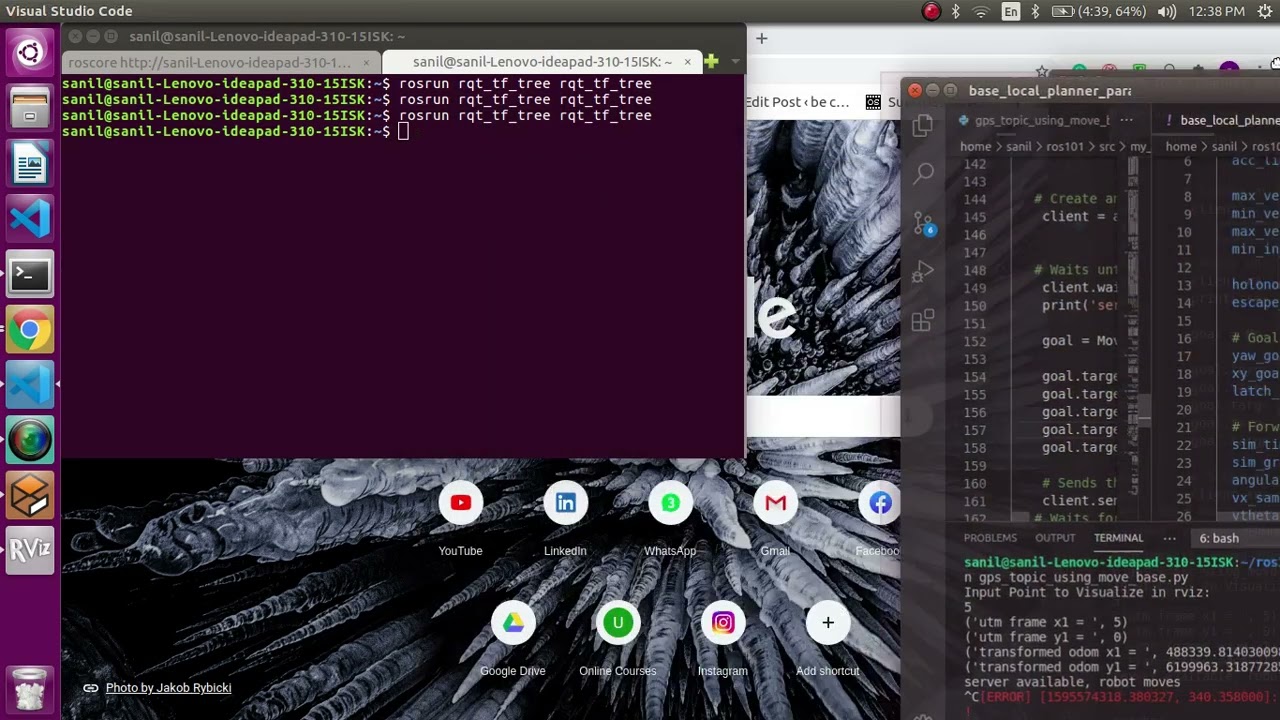This screenshot has width=1280, height=720.
Task: Click the red recording indicator in top bar
Action: pos(931,12)
